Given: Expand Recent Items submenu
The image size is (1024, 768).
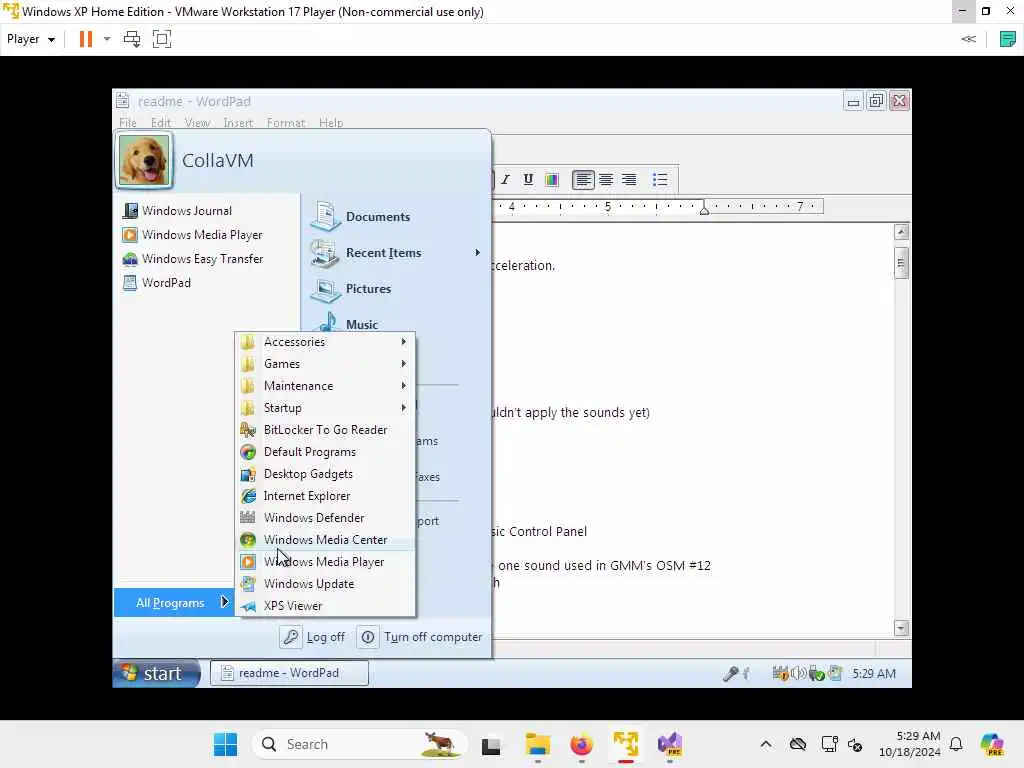Looking at the screenshot, I should (x=395, y=253).
